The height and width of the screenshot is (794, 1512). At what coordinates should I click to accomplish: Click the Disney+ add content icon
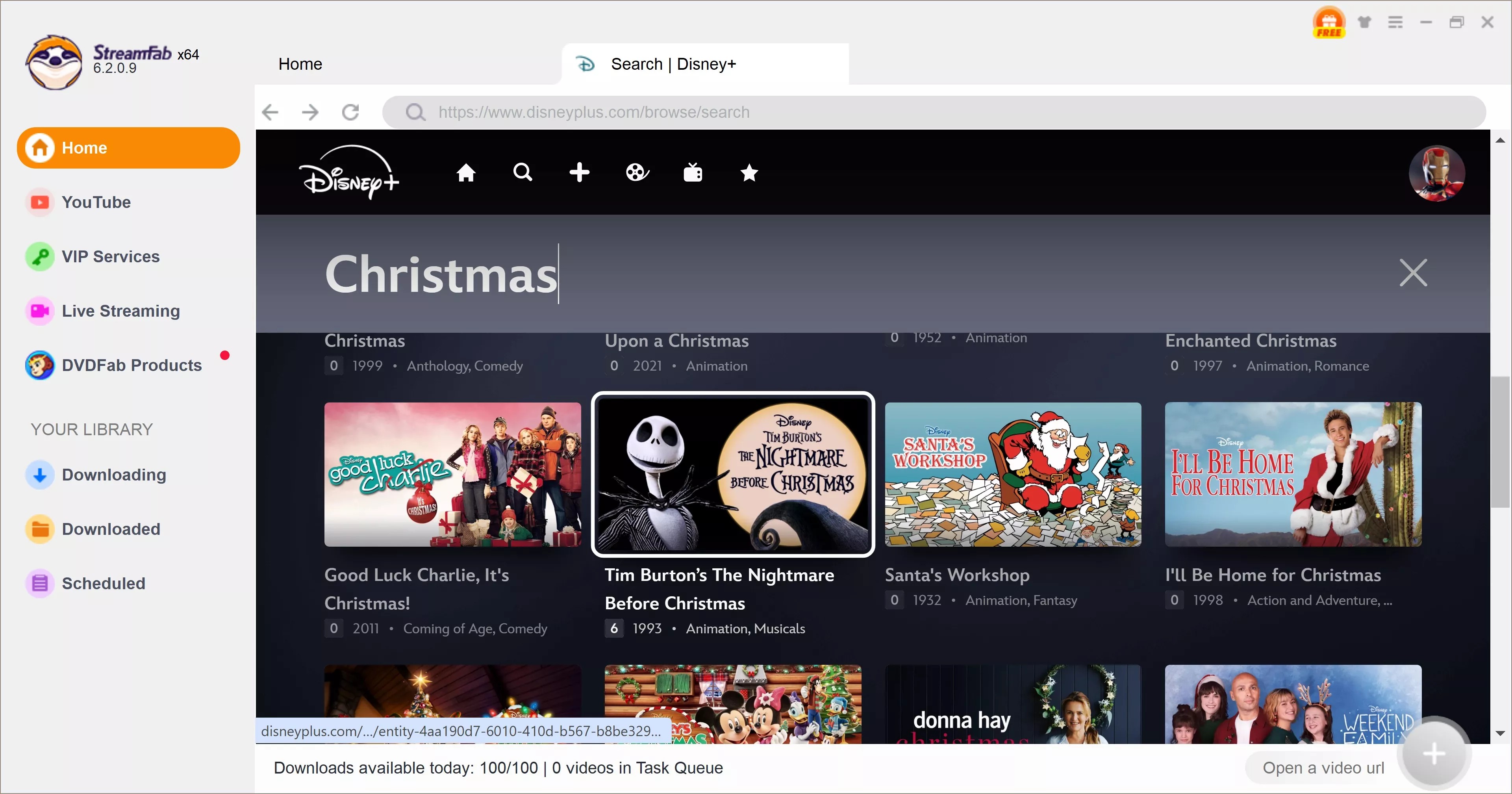point(578,173)
